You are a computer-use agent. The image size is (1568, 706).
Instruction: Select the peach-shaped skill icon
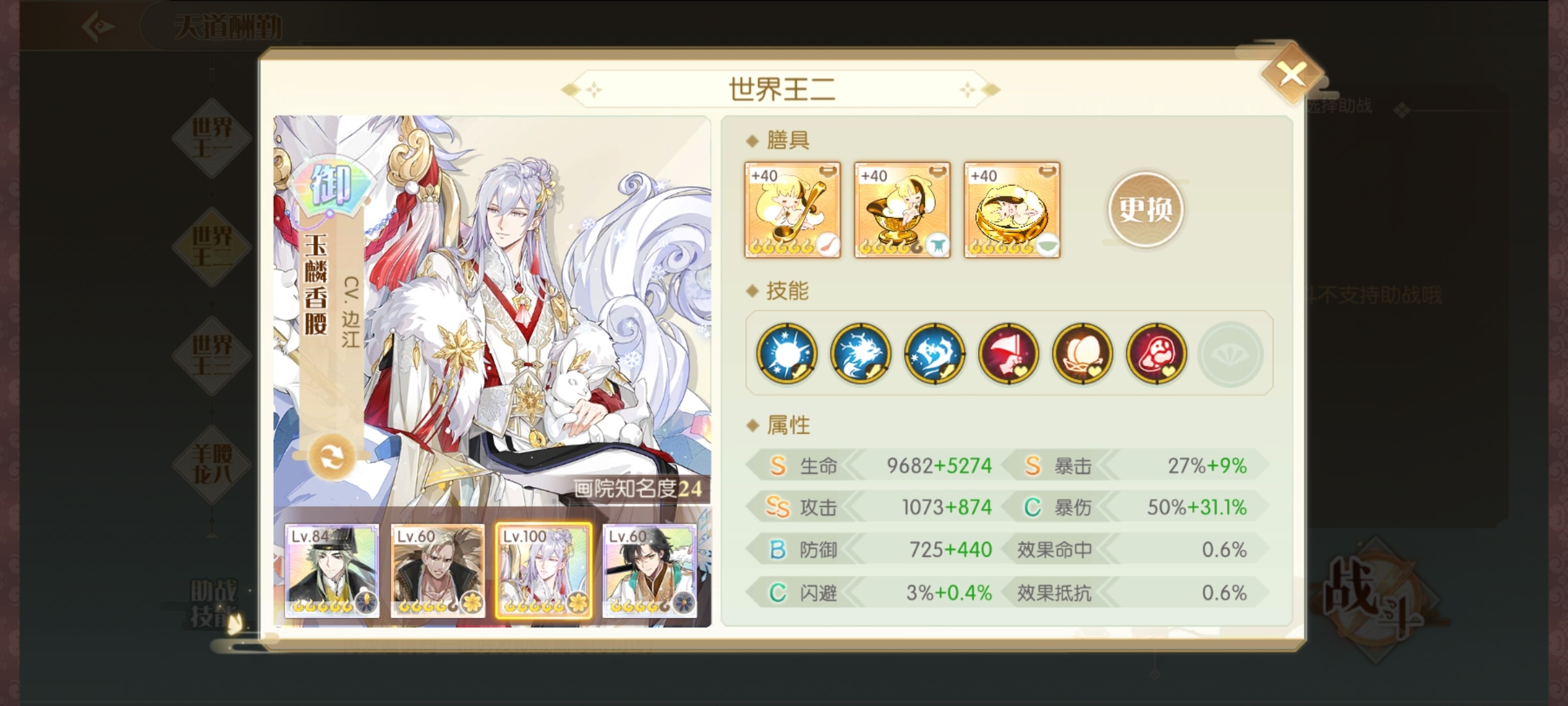[x=1082, y=353]
